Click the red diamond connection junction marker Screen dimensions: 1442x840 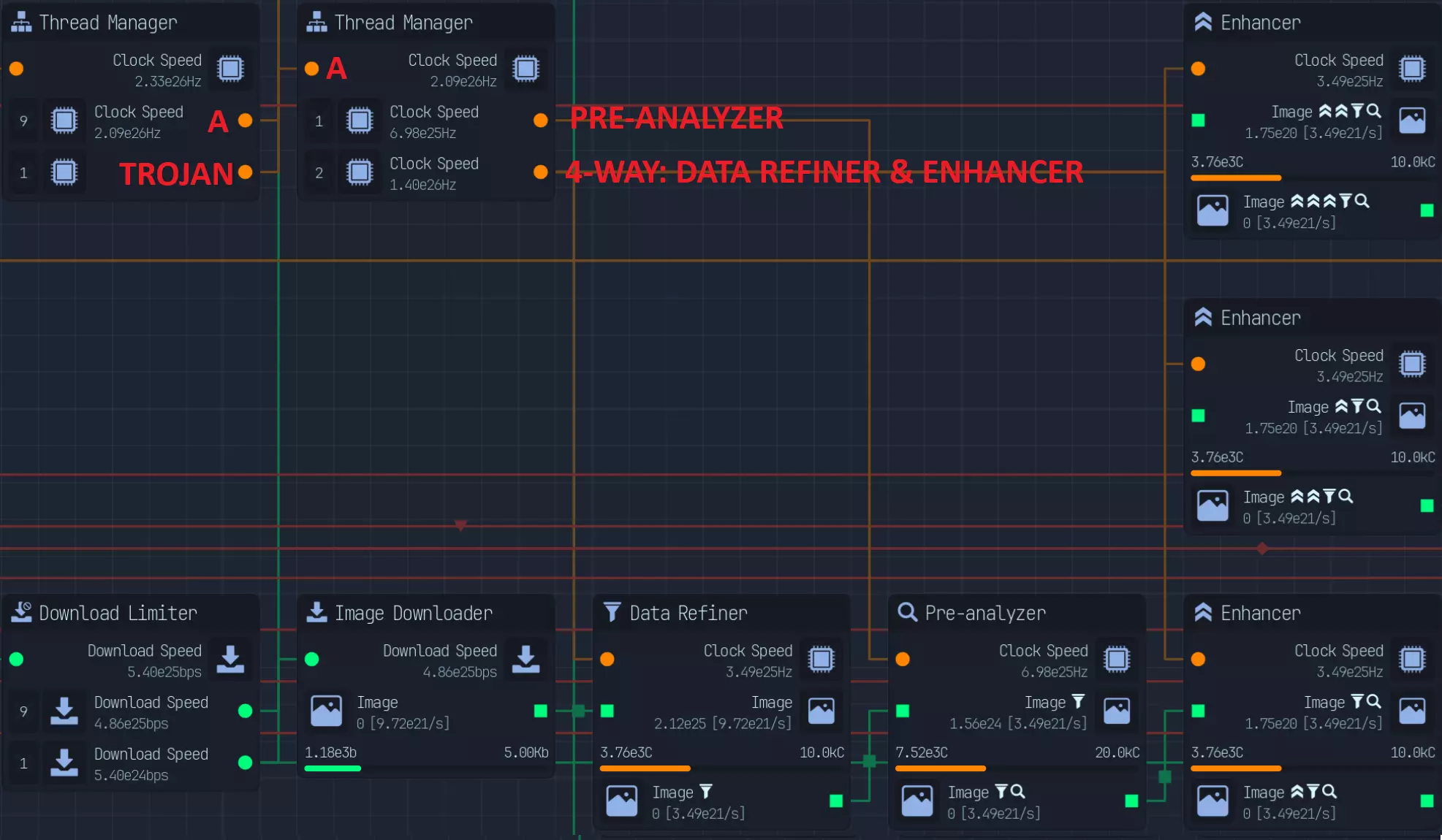click(1262, 548)
